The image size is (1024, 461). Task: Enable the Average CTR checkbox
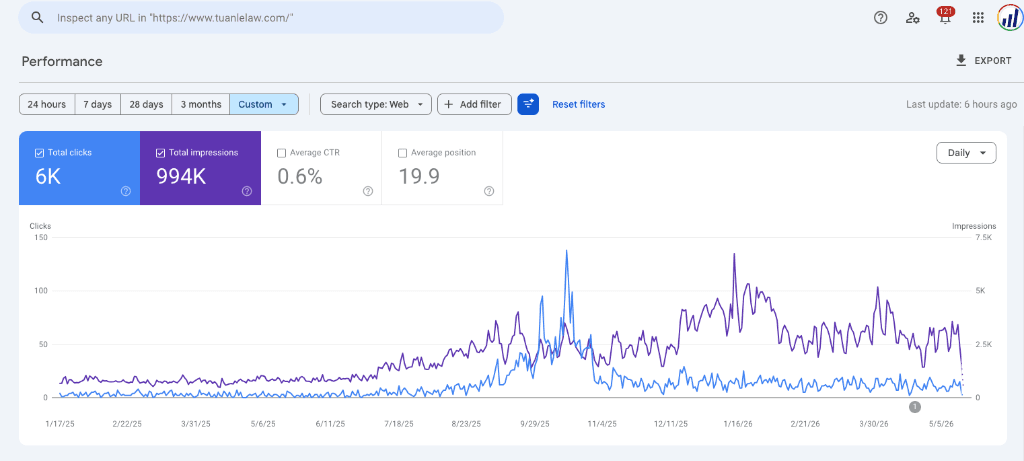tap(281, 153)
